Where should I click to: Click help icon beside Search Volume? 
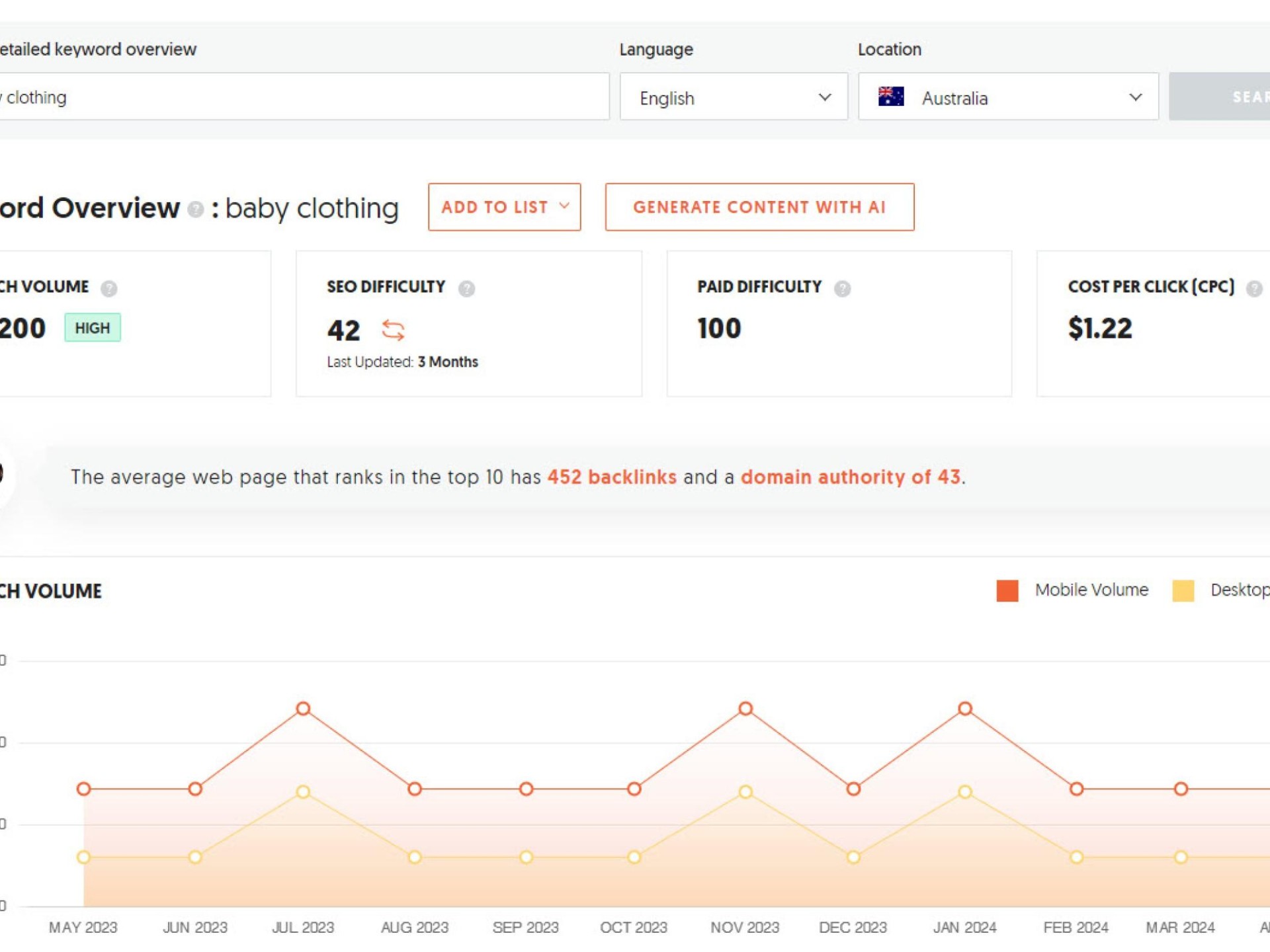(x=109, y=288)
